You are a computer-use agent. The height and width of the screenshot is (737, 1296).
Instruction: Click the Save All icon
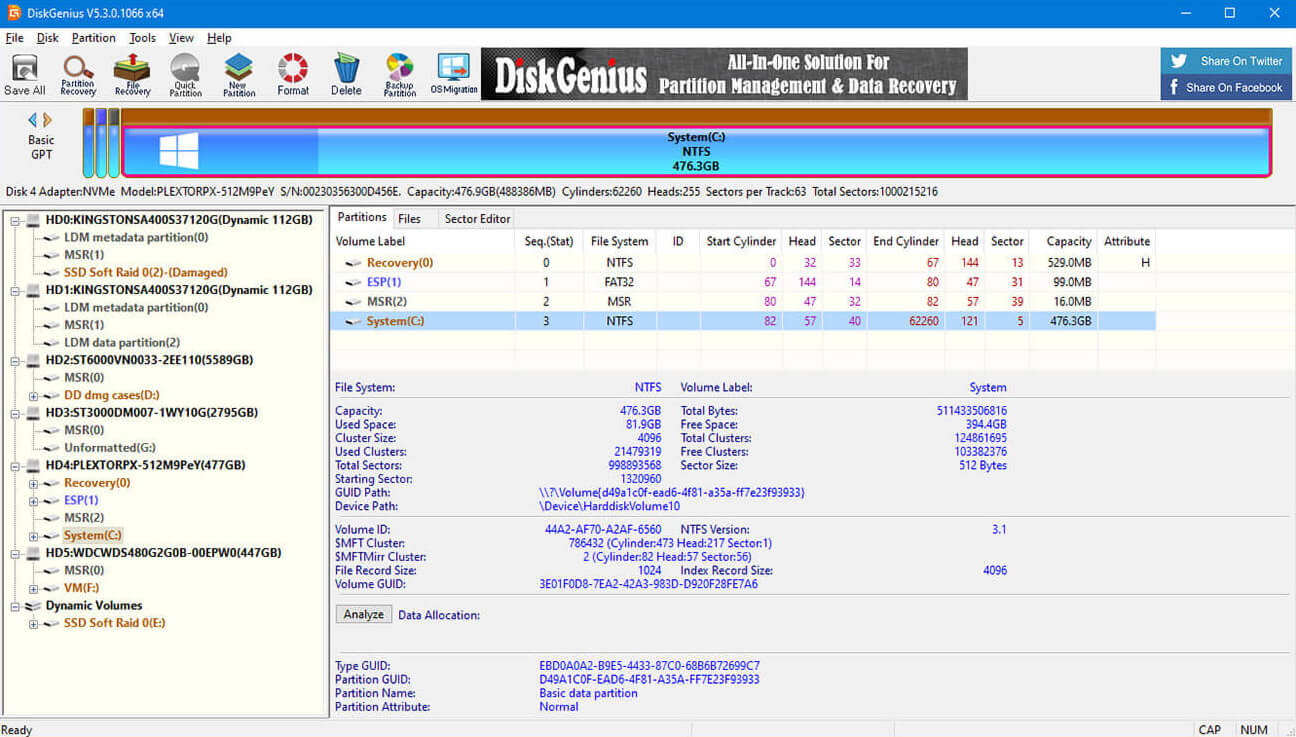[24, 73]
